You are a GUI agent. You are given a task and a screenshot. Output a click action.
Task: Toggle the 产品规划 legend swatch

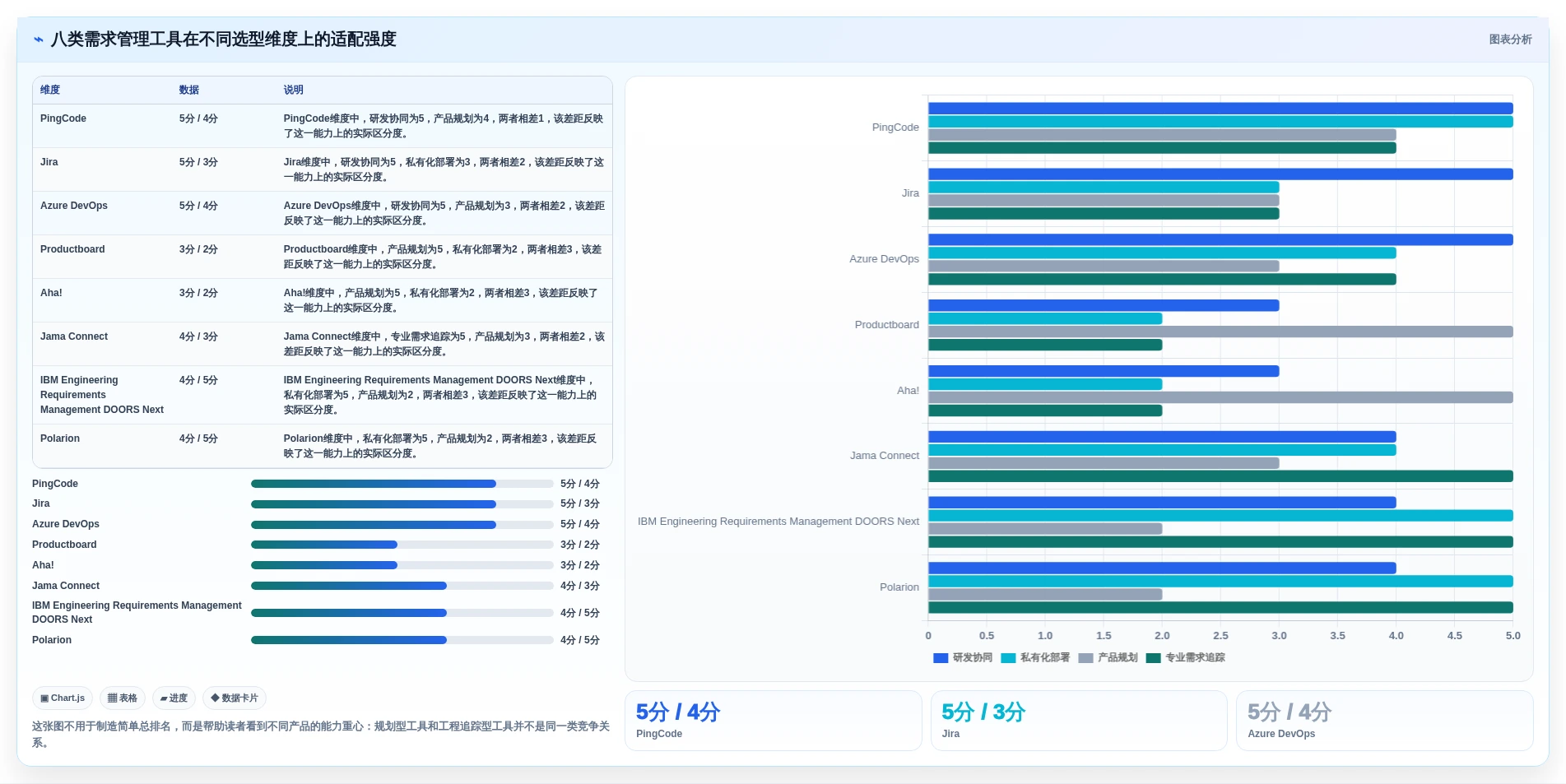click(x=1085, y=658)
